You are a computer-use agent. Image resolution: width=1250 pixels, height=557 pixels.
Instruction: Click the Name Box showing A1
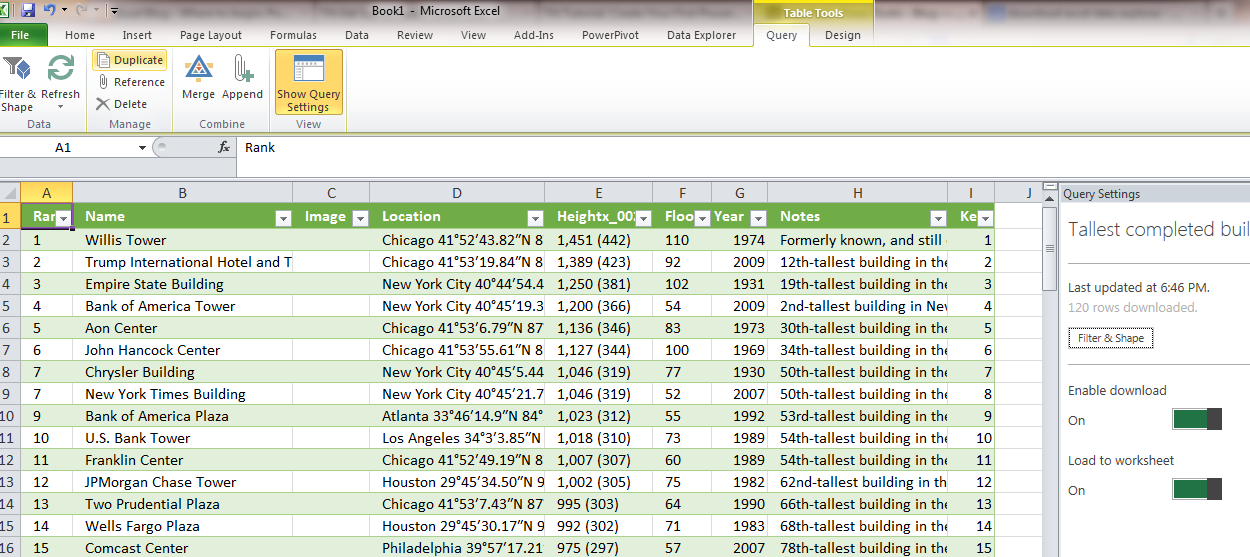(x=64, y=147)
